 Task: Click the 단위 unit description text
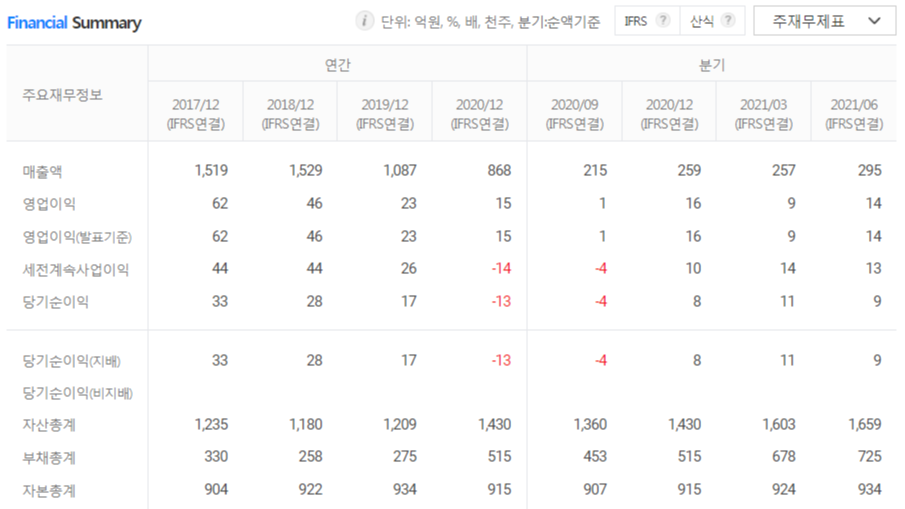(x=490, y=22)
